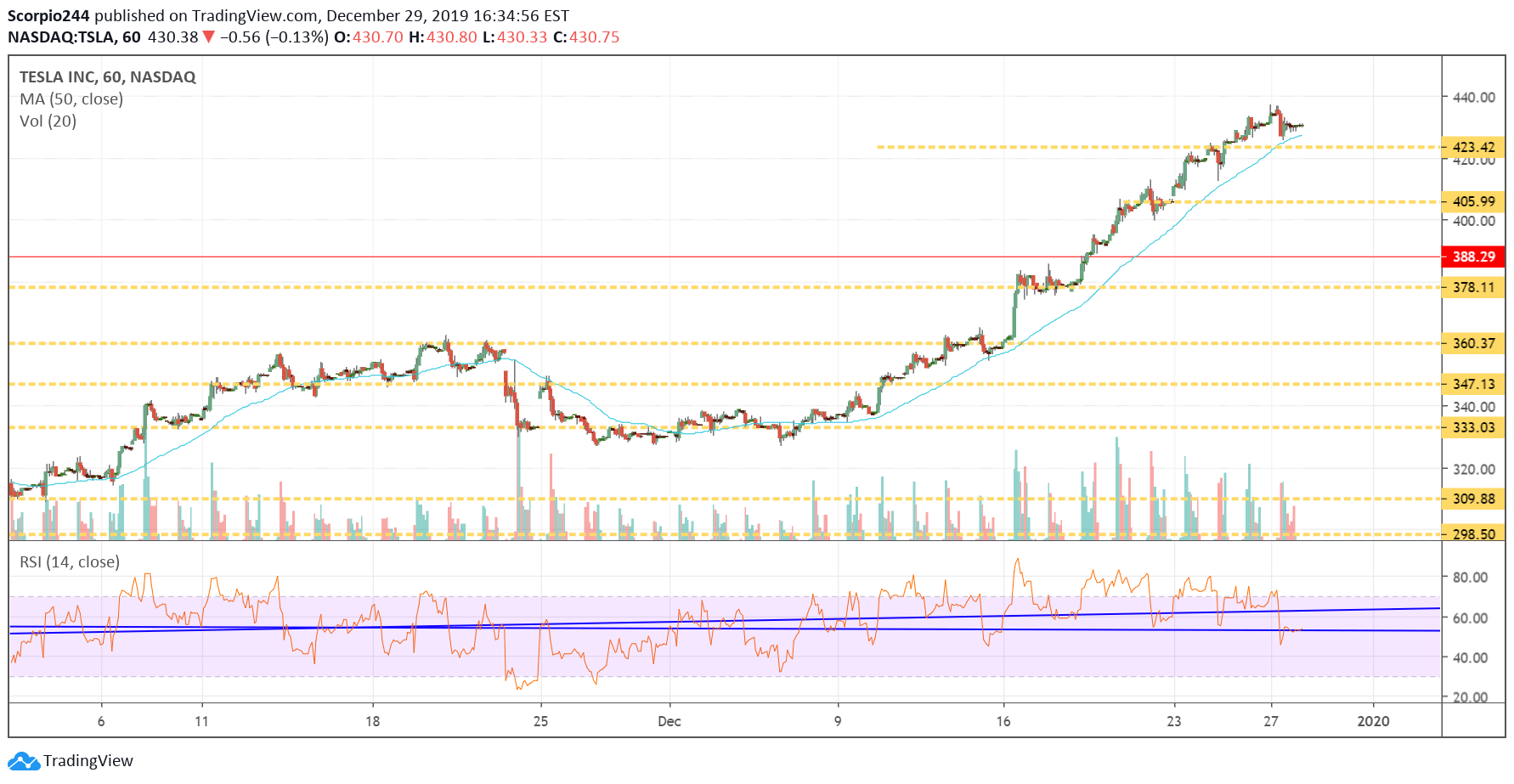The image size is (1514, 784).
Task: Click the RSI 60.00 axis tick
Action: (x=1471, y=618)
